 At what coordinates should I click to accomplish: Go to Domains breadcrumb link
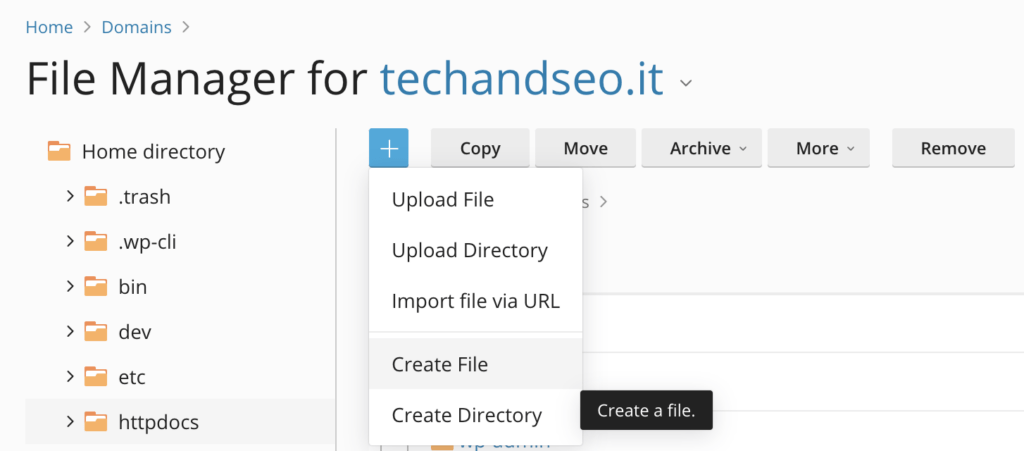(x=136, y=27)
